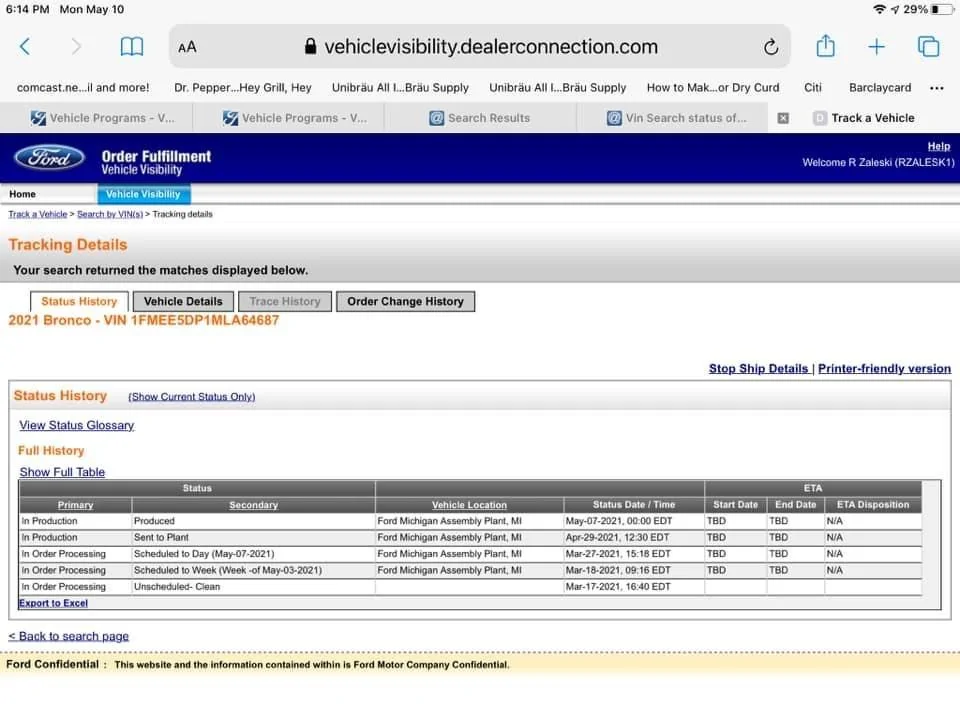Viewport: 960px width, 720px height.
Task: Open the Citi bookmark
Action: pos(812,88)
